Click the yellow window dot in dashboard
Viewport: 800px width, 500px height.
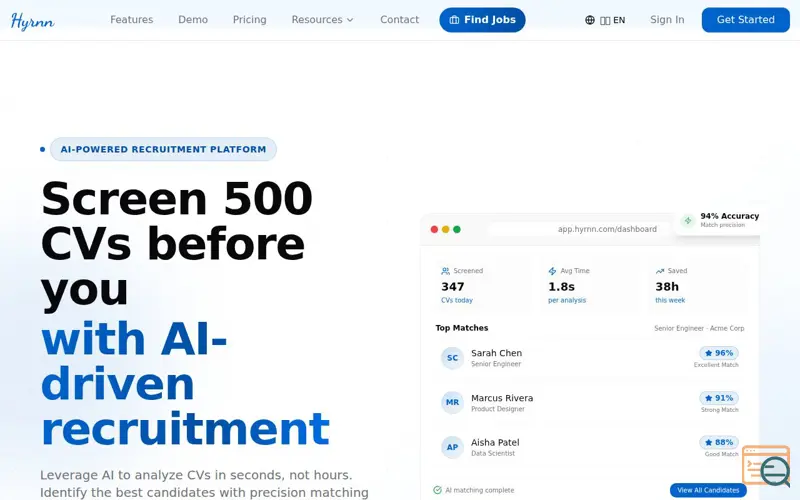click(x=445, y=230)
